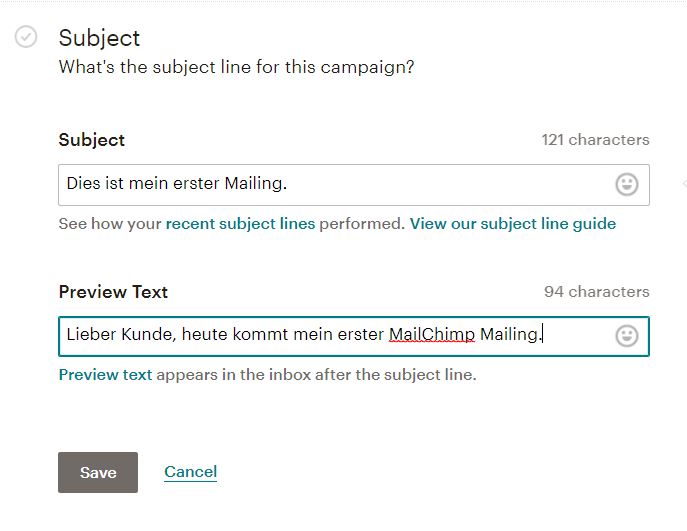Open the emoji picker in Subject field
Screen dimensions: 687x531
[x=627, y=184]
